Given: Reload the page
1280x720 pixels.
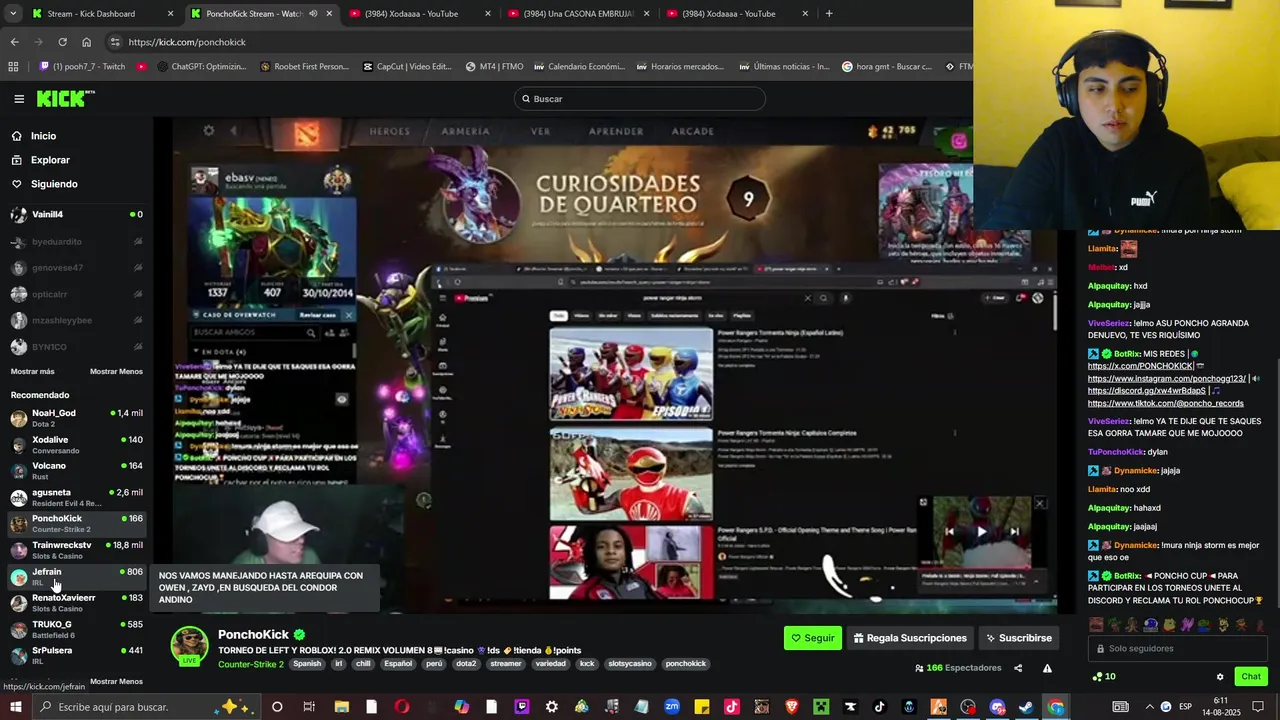Looking at the screenshot, I should point(62,42).
